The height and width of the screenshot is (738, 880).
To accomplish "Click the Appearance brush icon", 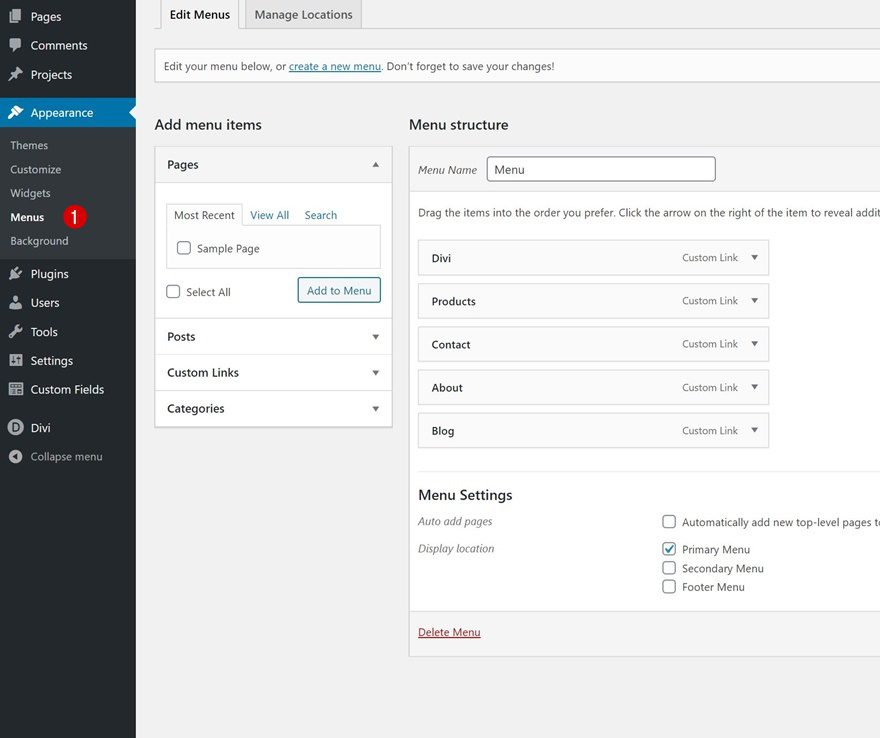I will click(x=14, y=112).
